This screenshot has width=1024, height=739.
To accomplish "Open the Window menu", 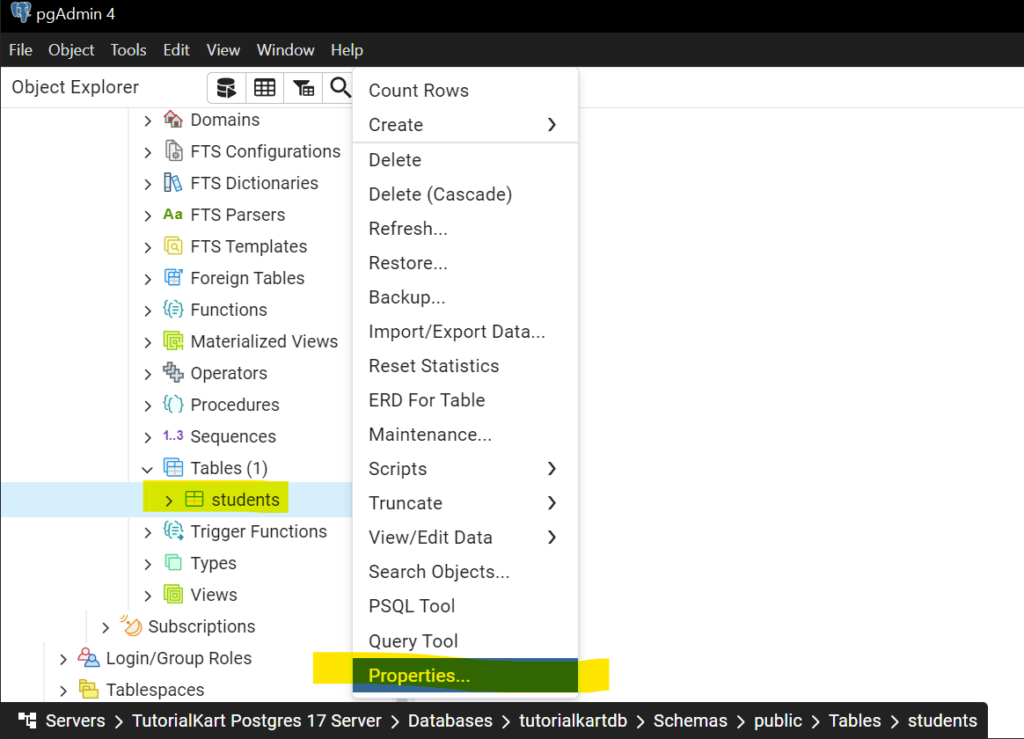I will (x=285, y=50).
